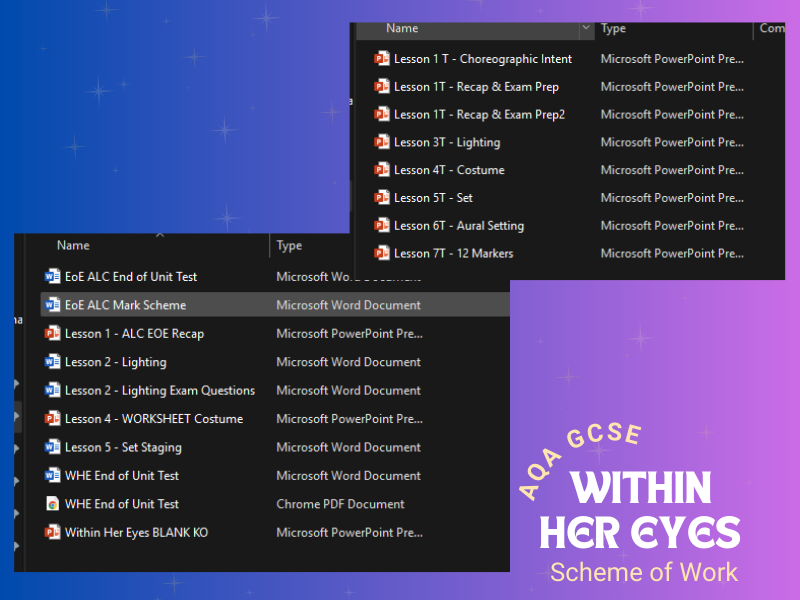This screenshot has width=800, height=600.
Task: Select Lesson 5T - Set presentation file
Action: pyautogui.click(x=433, y=198)
